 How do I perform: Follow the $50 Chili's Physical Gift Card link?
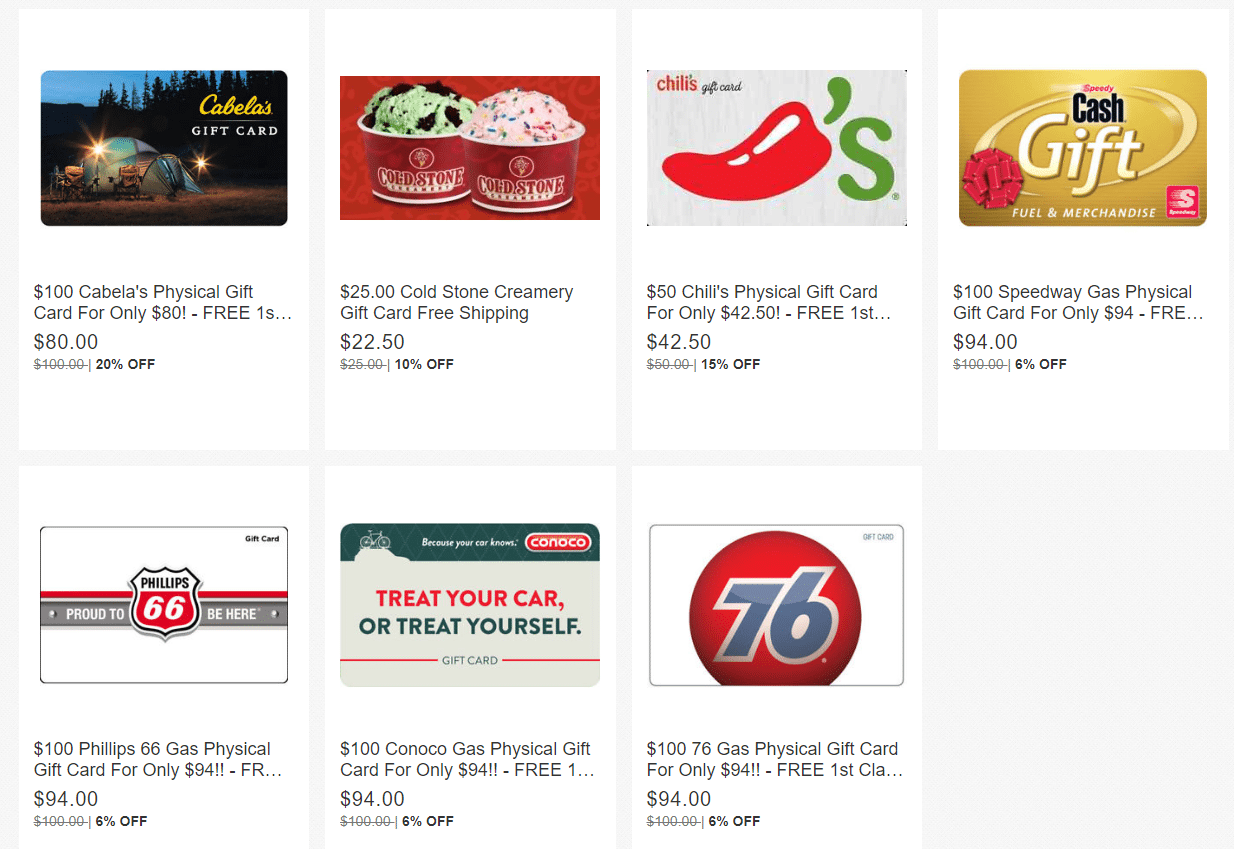[769, 302]
